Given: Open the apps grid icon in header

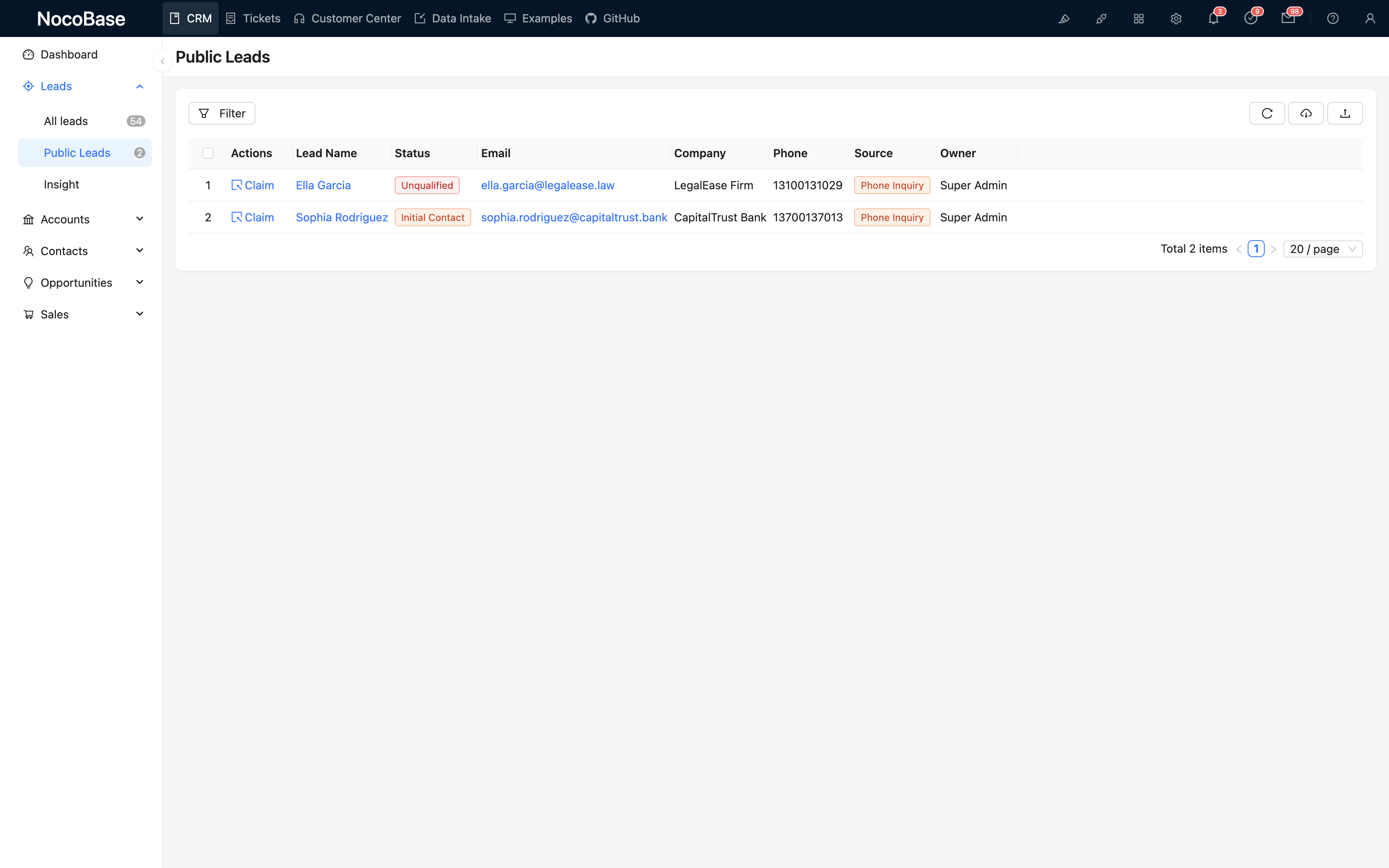Looking at the screenshot, I should pos(1139,19).
